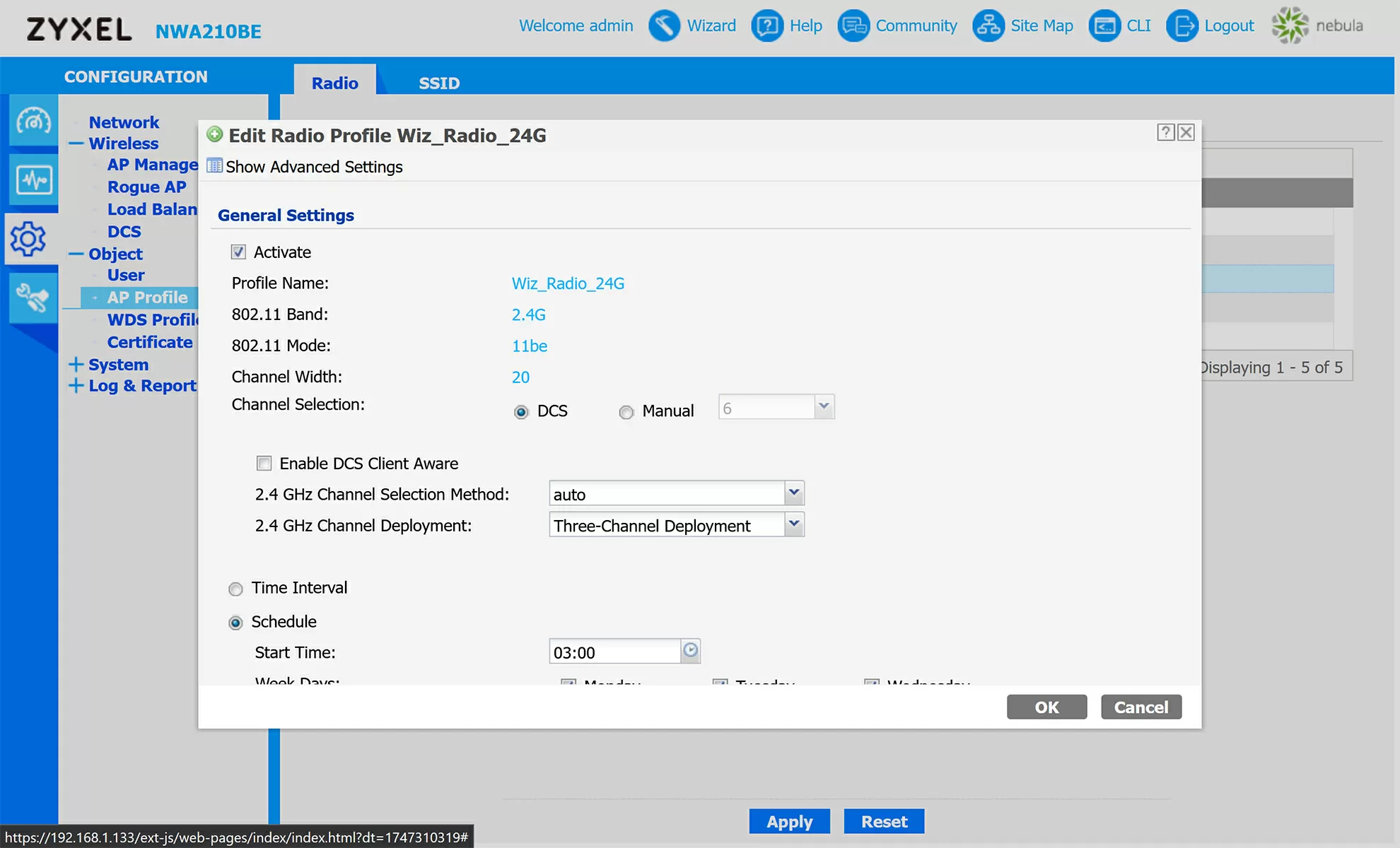
Task: Open AP Management in navigation
Action: [152, 165]
